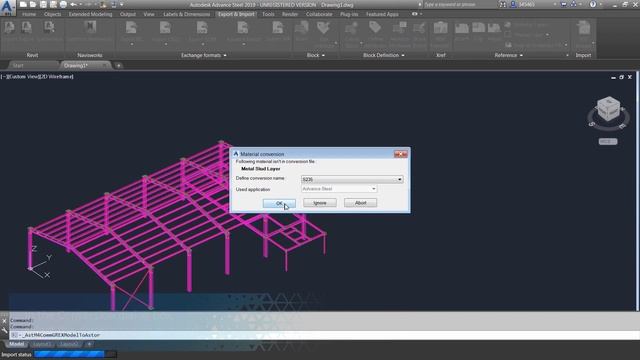Viewport: 640px width, 360px height.
Task: Click the Plot globe icon in quick access toolbar
Action: (x=63, y=4)
